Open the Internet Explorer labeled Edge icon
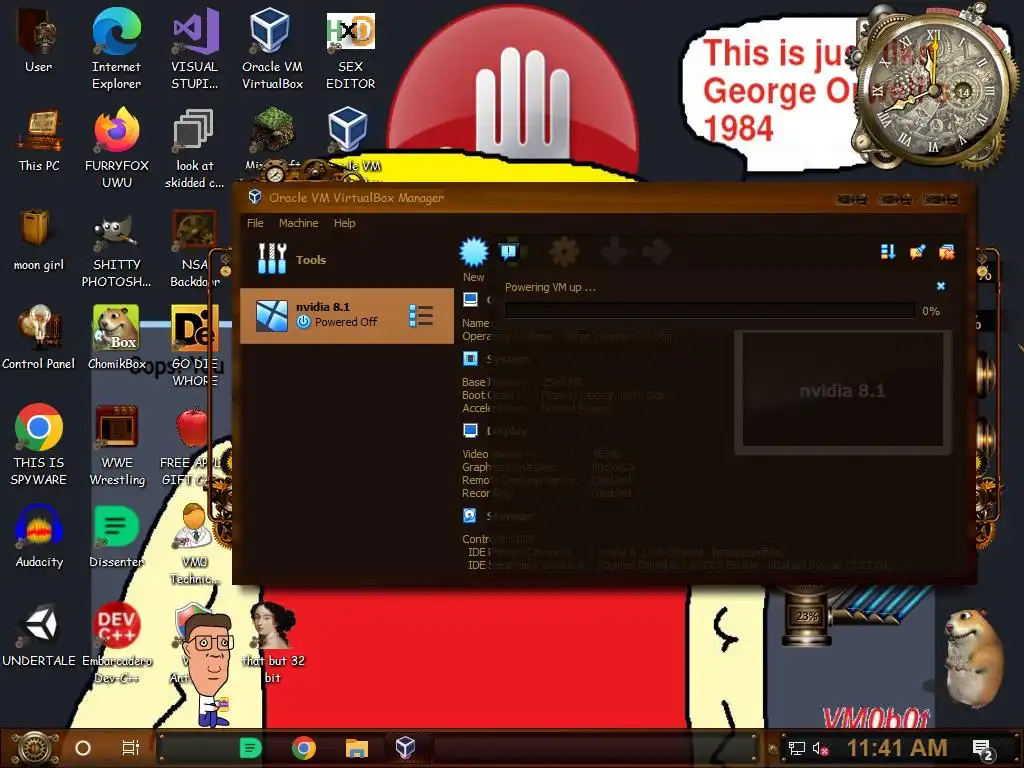Screen dimensions: 1024x768 [116, 48]
